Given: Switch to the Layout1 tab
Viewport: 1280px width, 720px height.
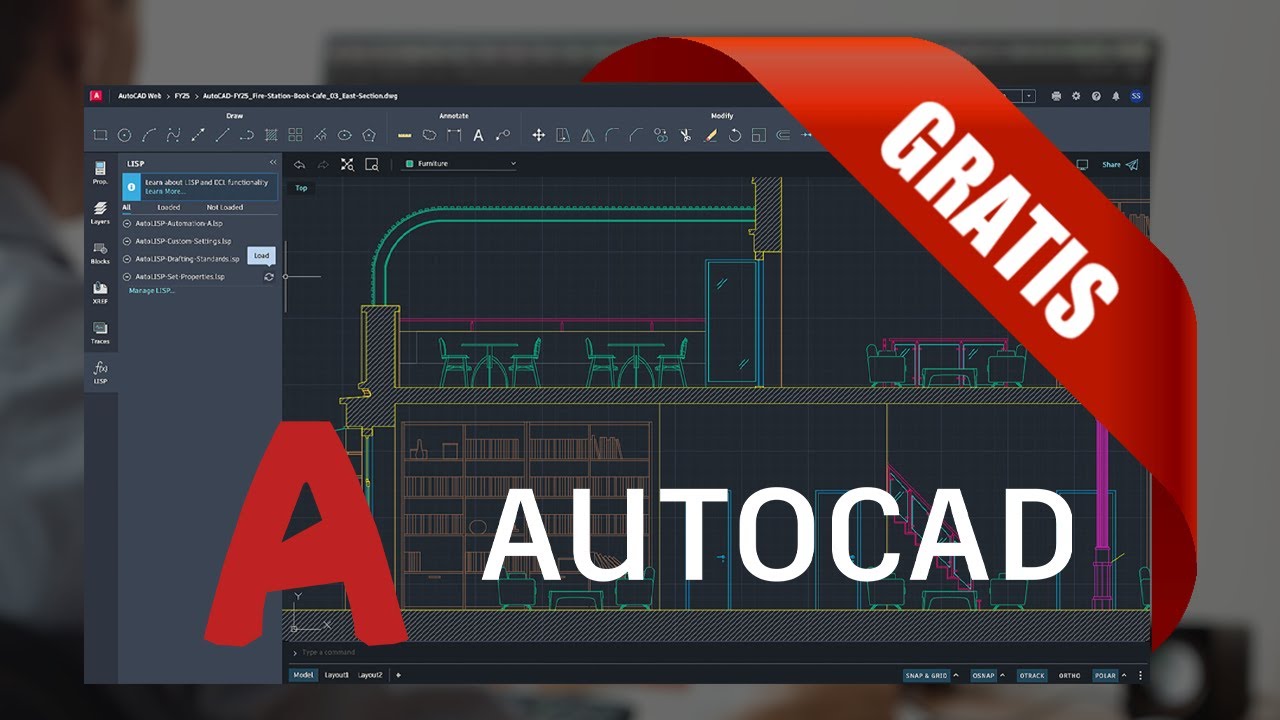Looking at the screenshot, I should [337, 675].
